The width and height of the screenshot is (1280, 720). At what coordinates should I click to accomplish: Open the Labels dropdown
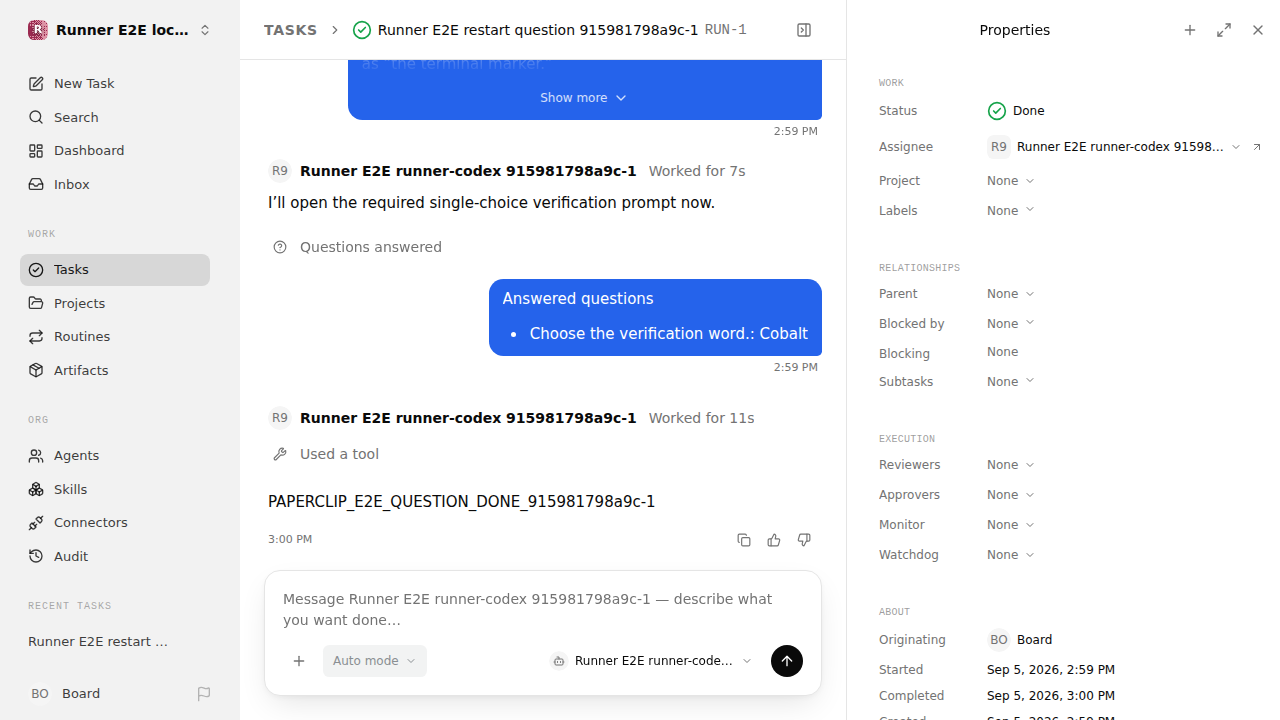pos(1011,211)
